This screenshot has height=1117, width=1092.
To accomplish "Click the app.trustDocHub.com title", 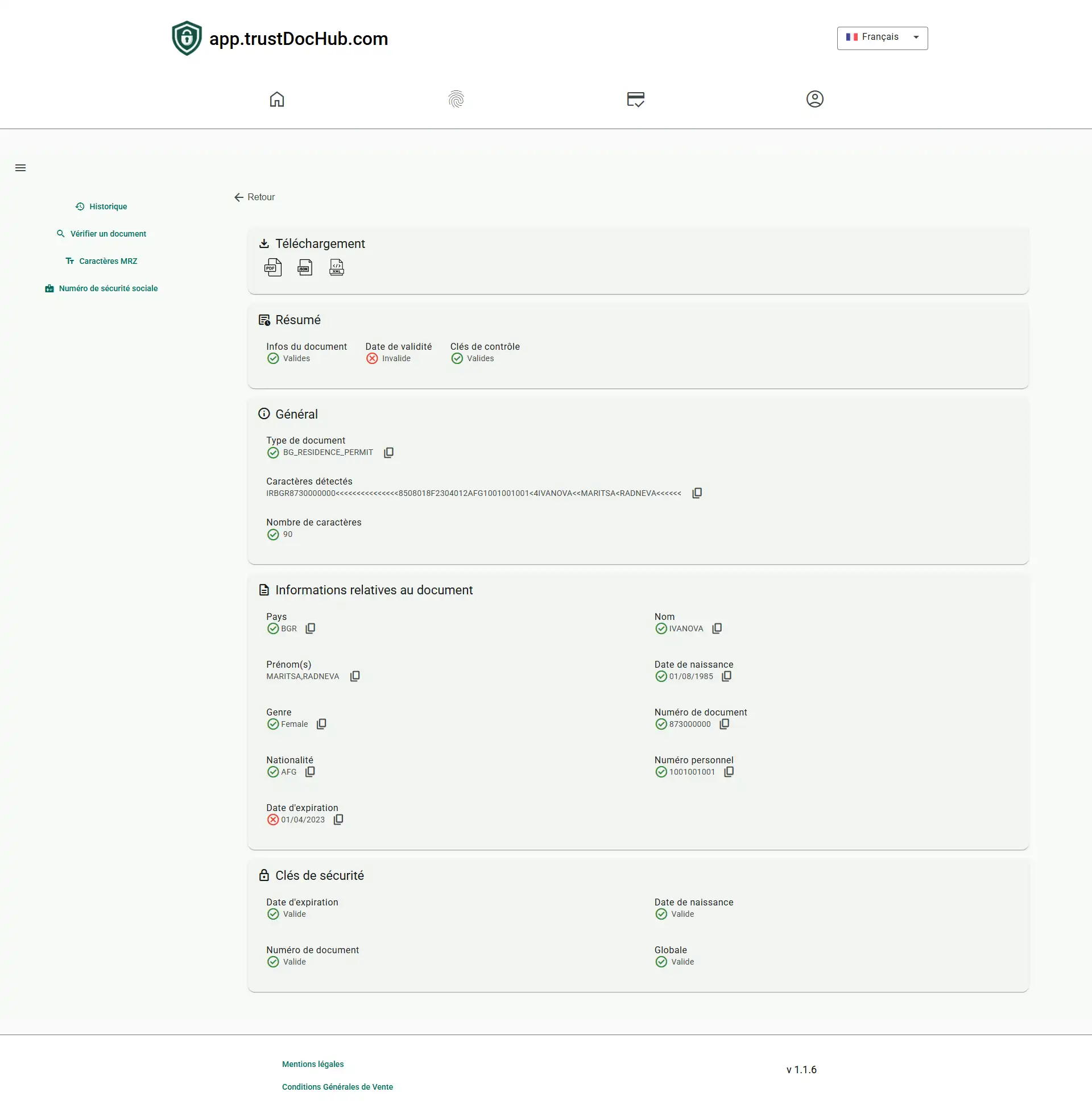I will tap(299, 39).
